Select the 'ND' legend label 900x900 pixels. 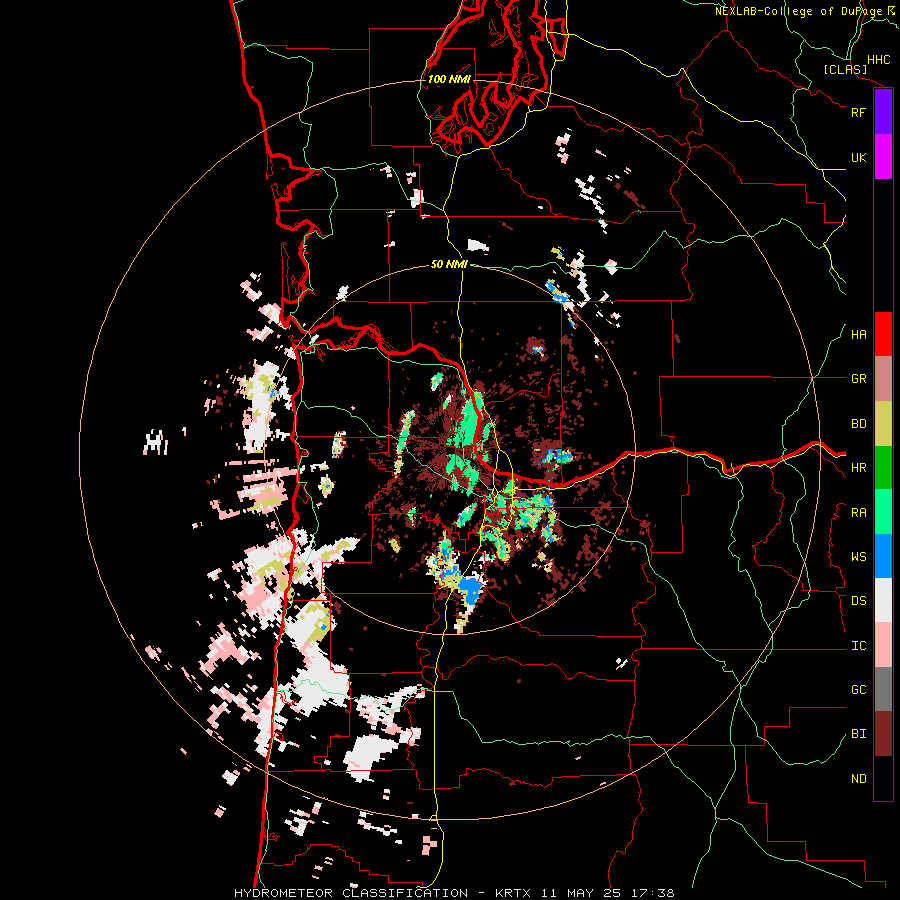[x=858, y=779]
